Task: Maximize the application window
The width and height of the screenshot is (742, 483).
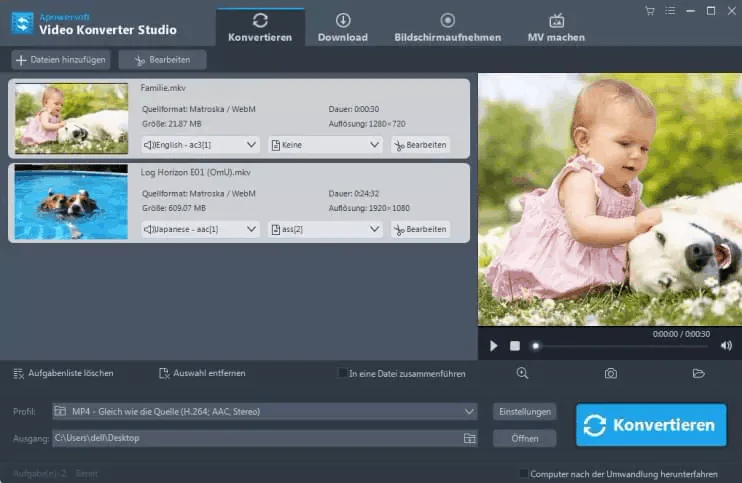Action: tap(711, 11)
